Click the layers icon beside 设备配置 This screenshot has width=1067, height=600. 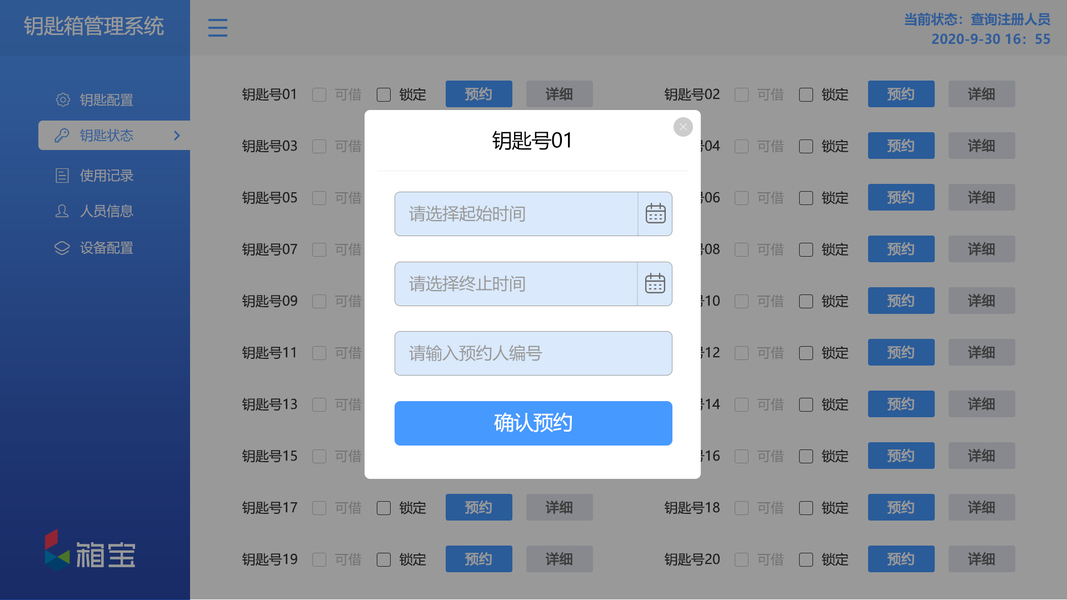[62, 248]
